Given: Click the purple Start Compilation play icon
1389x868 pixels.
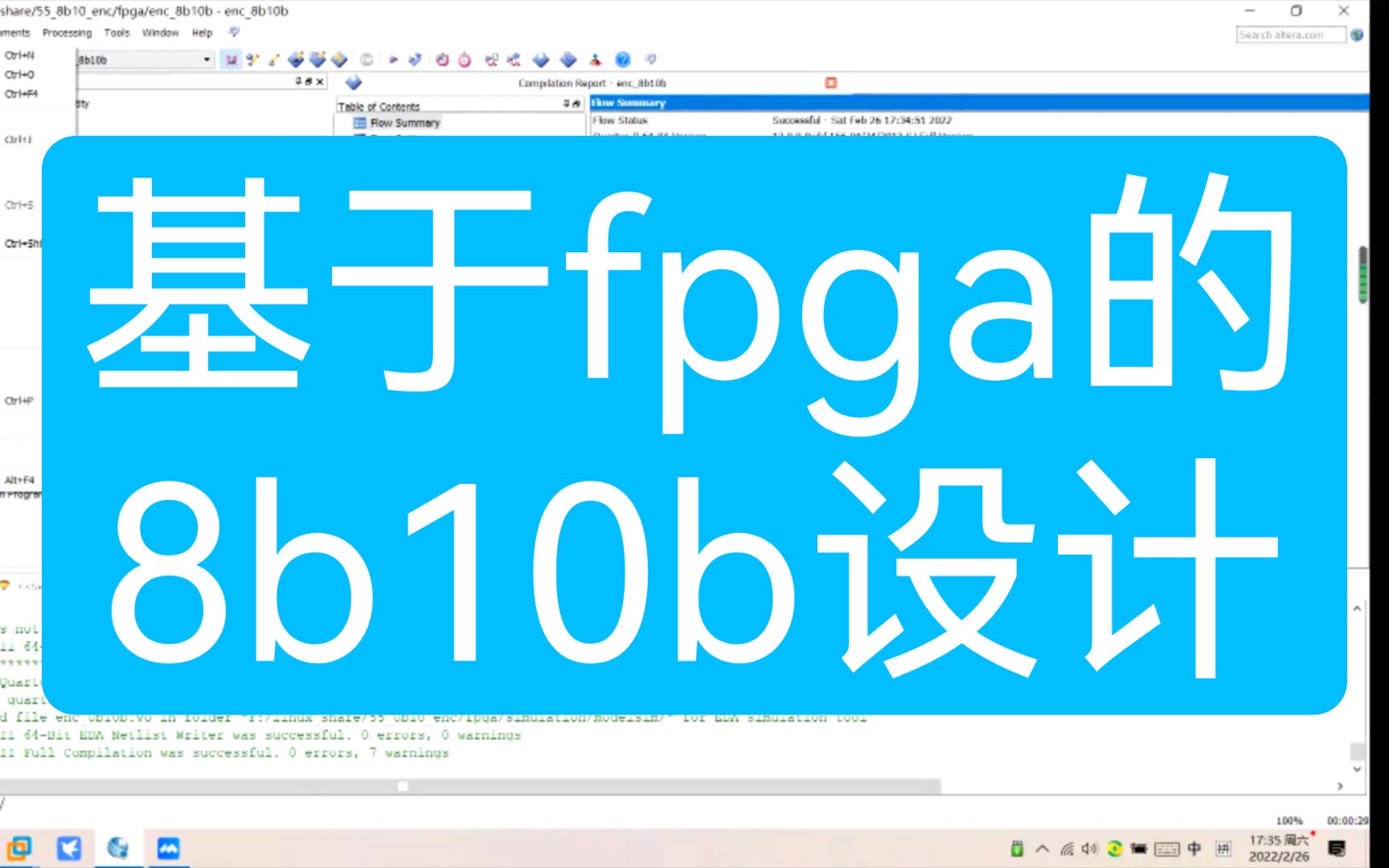Looking at the screenshot, I should [393, 59].
